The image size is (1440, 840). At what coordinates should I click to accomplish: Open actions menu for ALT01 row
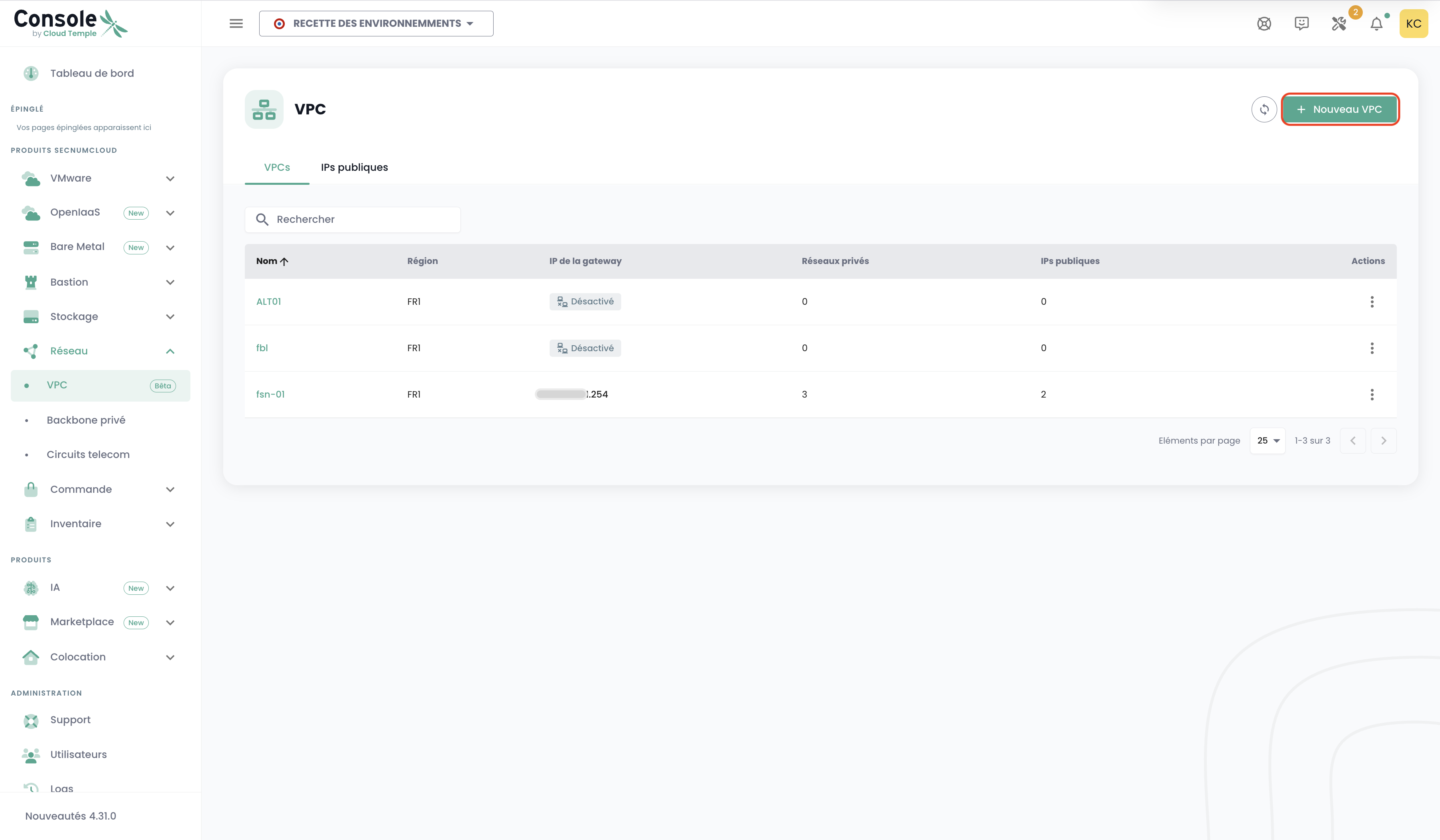tap(1372, 302)
